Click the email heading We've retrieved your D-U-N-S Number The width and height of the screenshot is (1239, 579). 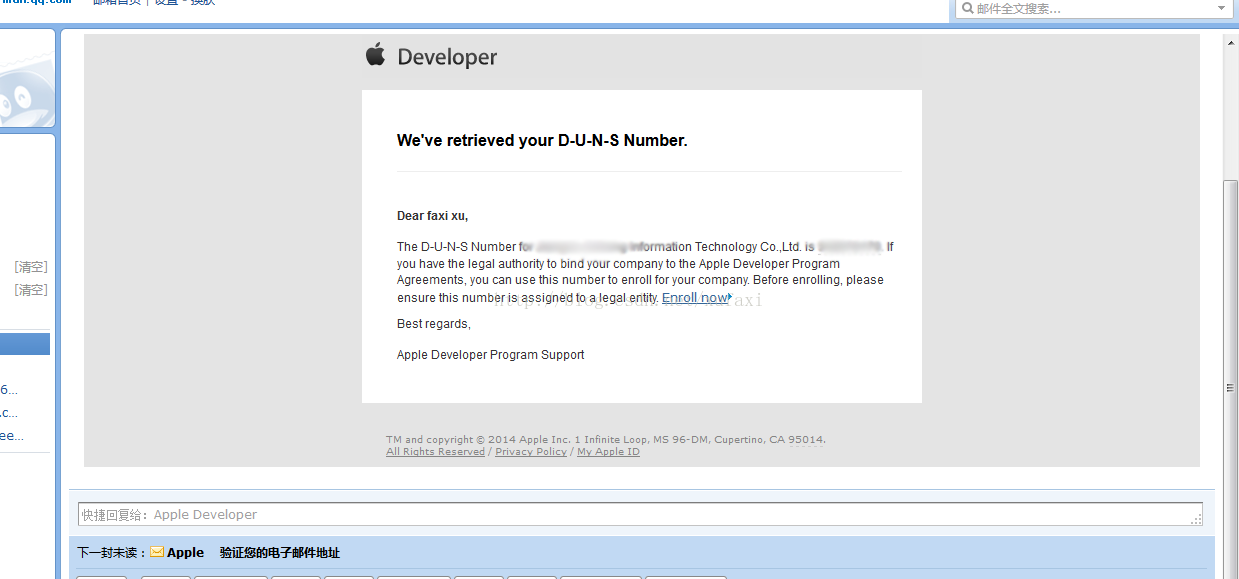542,141
